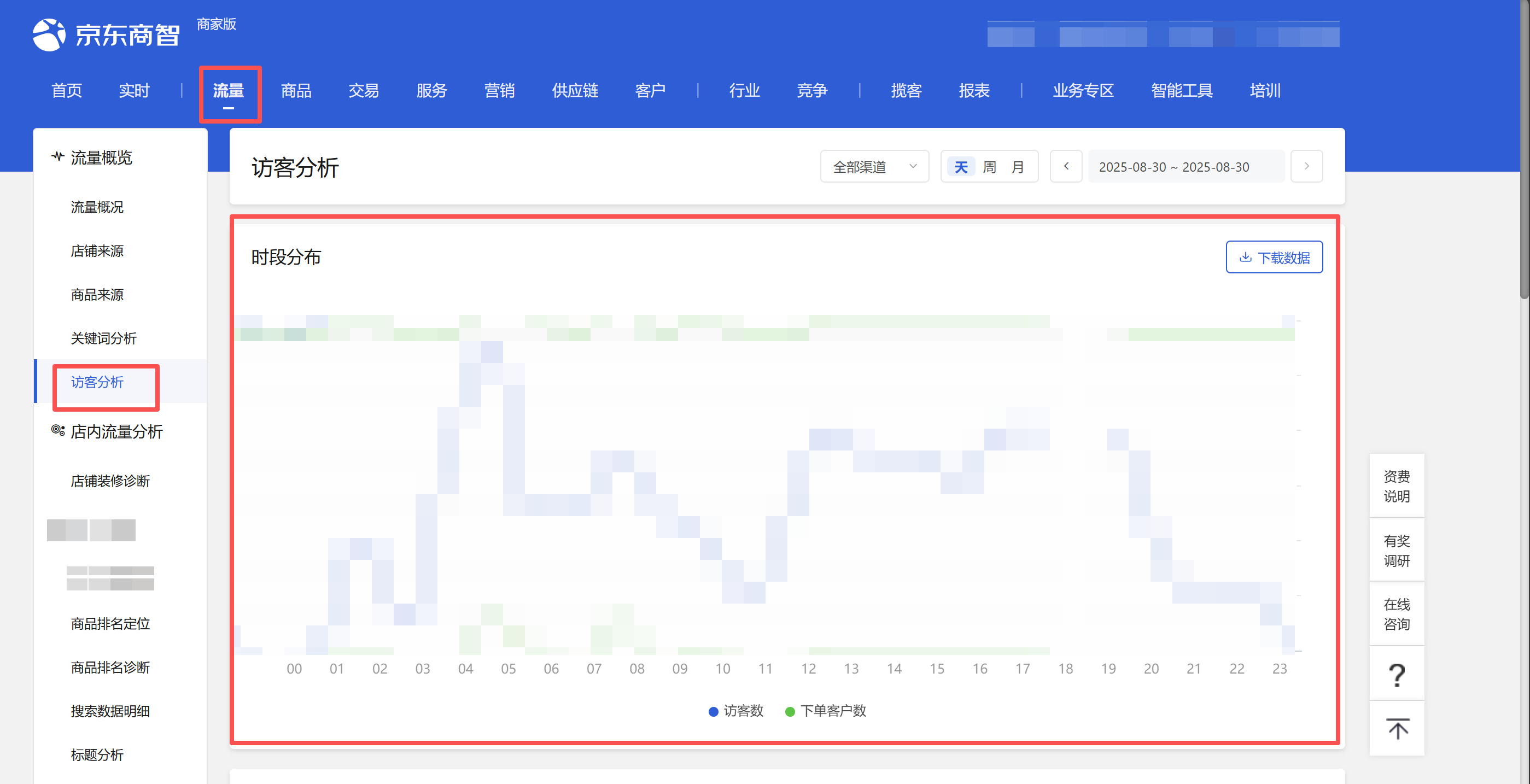Open the 业务专区 nav tab
Screen dimensions: 1530x784
[x=1083, y=91]
